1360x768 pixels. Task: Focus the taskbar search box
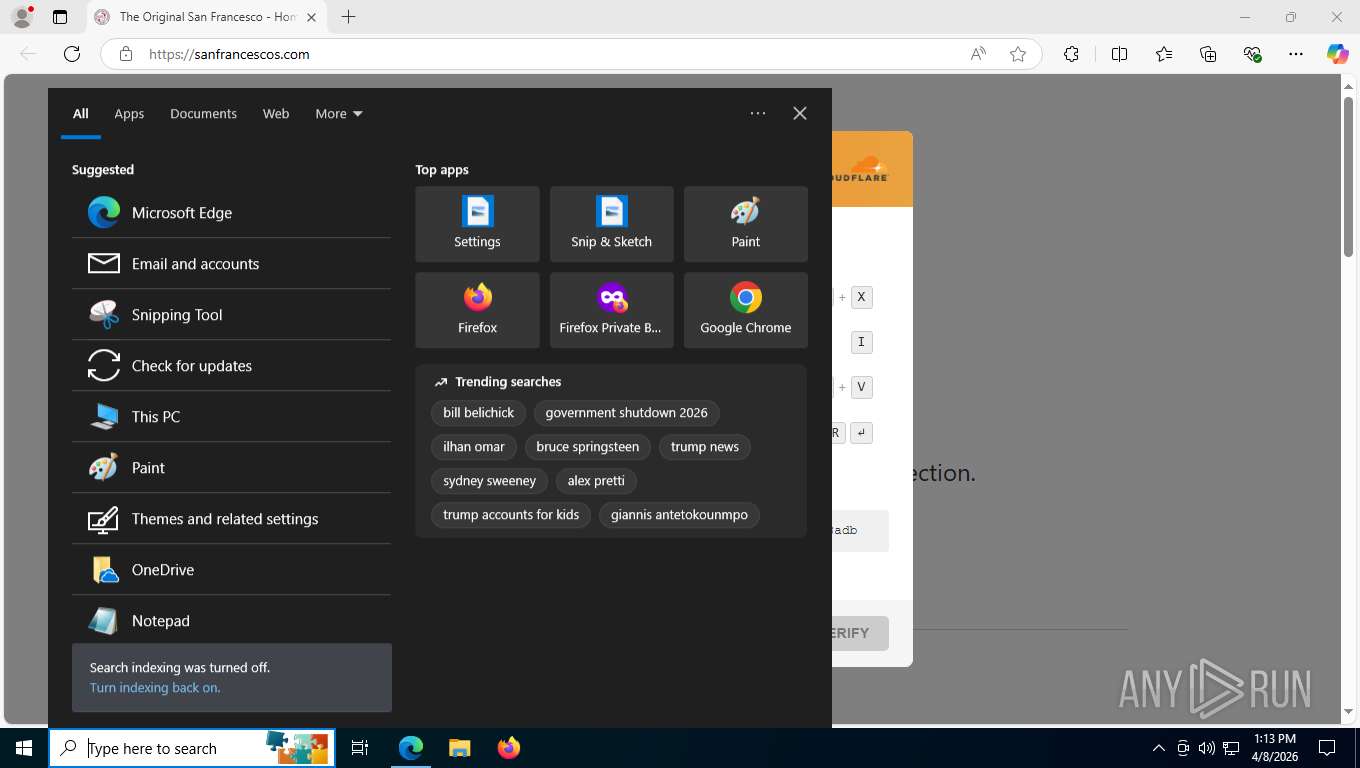pos(192,748)
